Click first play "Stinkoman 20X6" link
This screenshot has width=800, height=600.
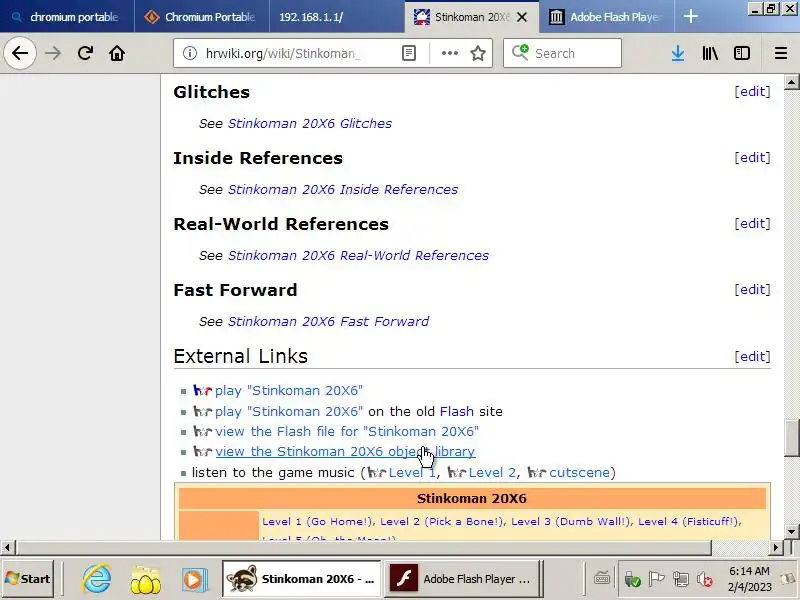[x=289, y=390]
